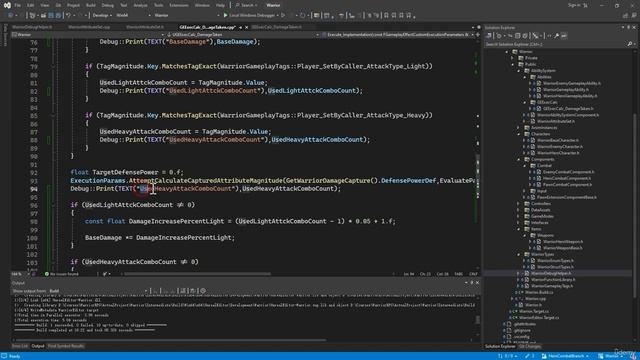Expand the Private folder in Solution Explorer
Screen dimensions: 640x360
pyautogui.click(x=513, y=58)
